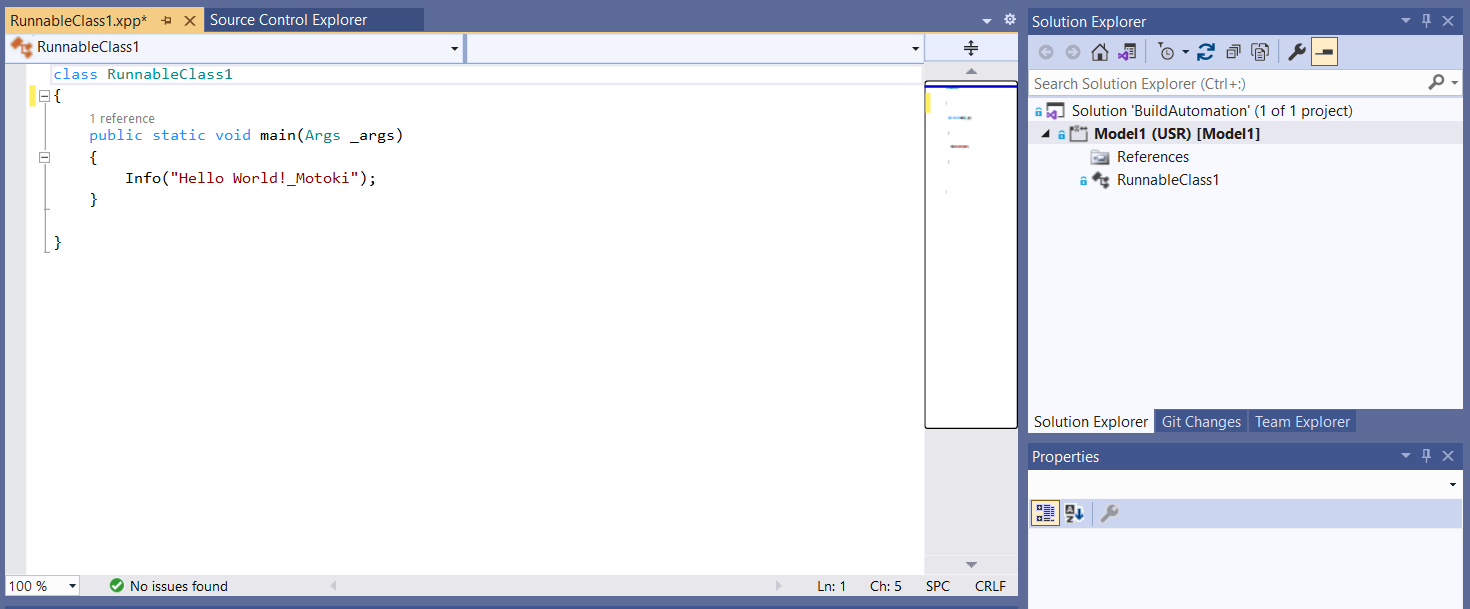Open Pending Changes Filter dropdown arrow

[1185, 52]
